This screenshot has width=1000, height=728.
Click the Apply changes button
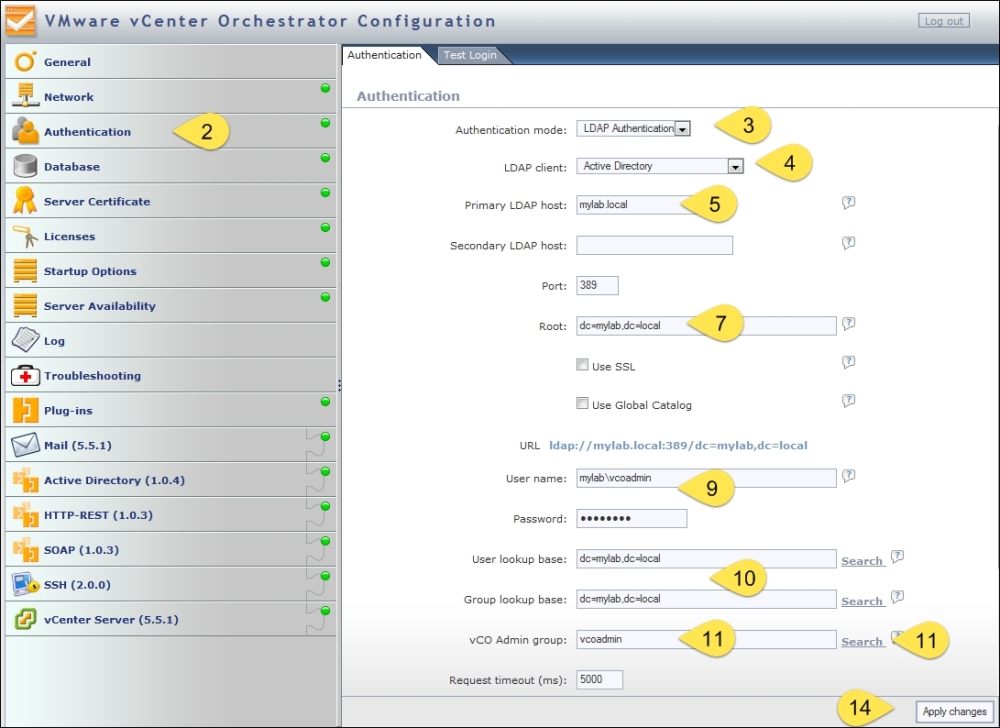[954, 712]
